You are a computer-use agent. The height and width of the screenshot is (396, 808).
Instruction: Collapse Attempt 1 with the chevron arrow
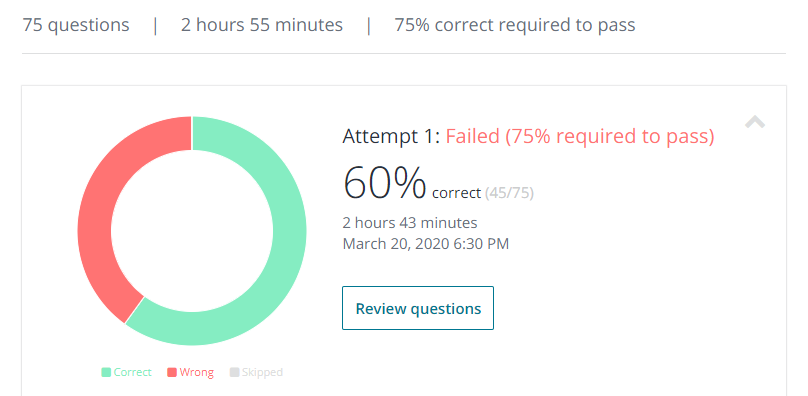(x=755, y=122)
